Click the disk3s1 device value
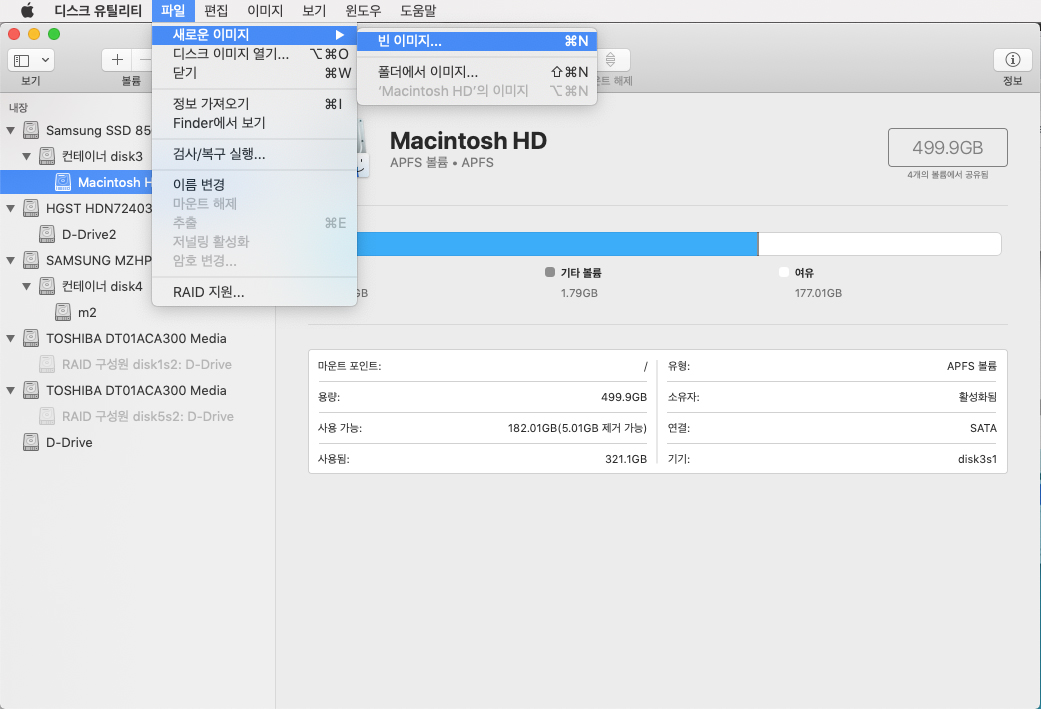The image size is (1041, 709). tap(977, 459)
